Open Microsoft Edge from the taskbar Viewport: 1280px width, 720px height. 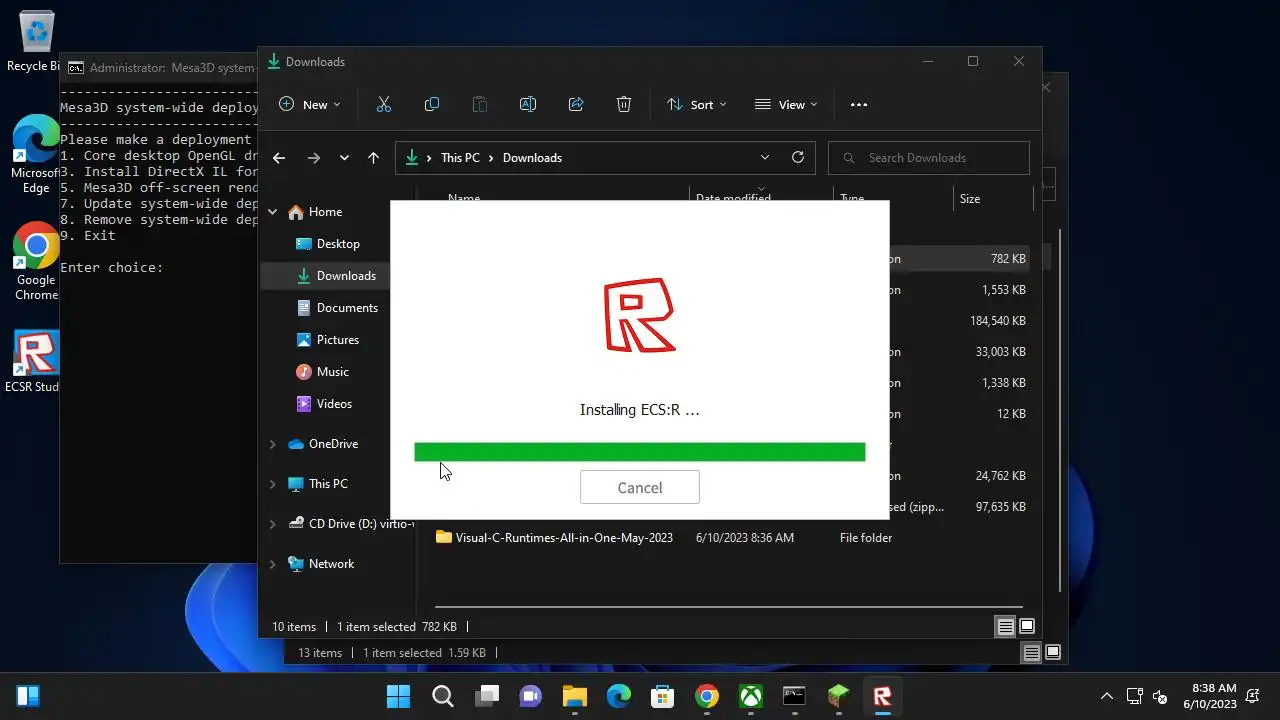tap(618, 696)
